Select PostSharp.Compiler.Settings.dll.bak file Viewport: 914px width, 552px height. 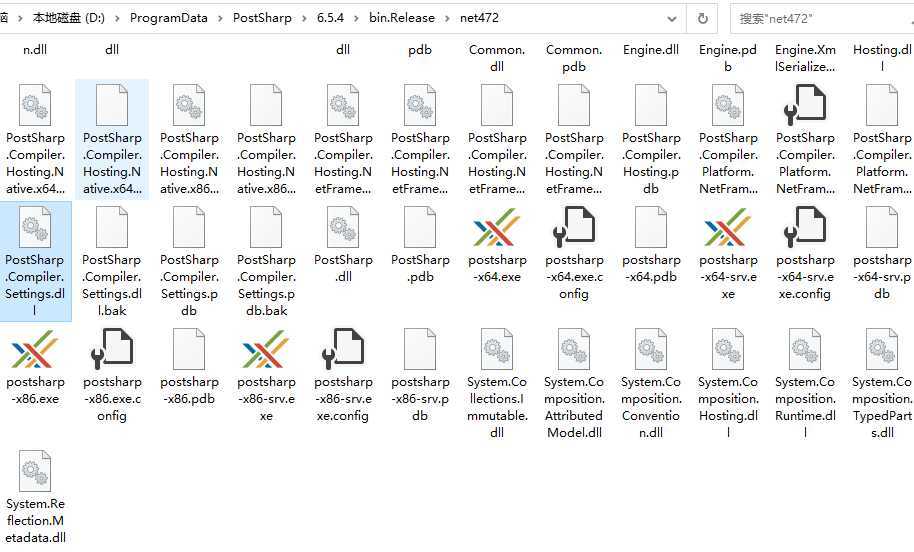click(x=112, y=261)
